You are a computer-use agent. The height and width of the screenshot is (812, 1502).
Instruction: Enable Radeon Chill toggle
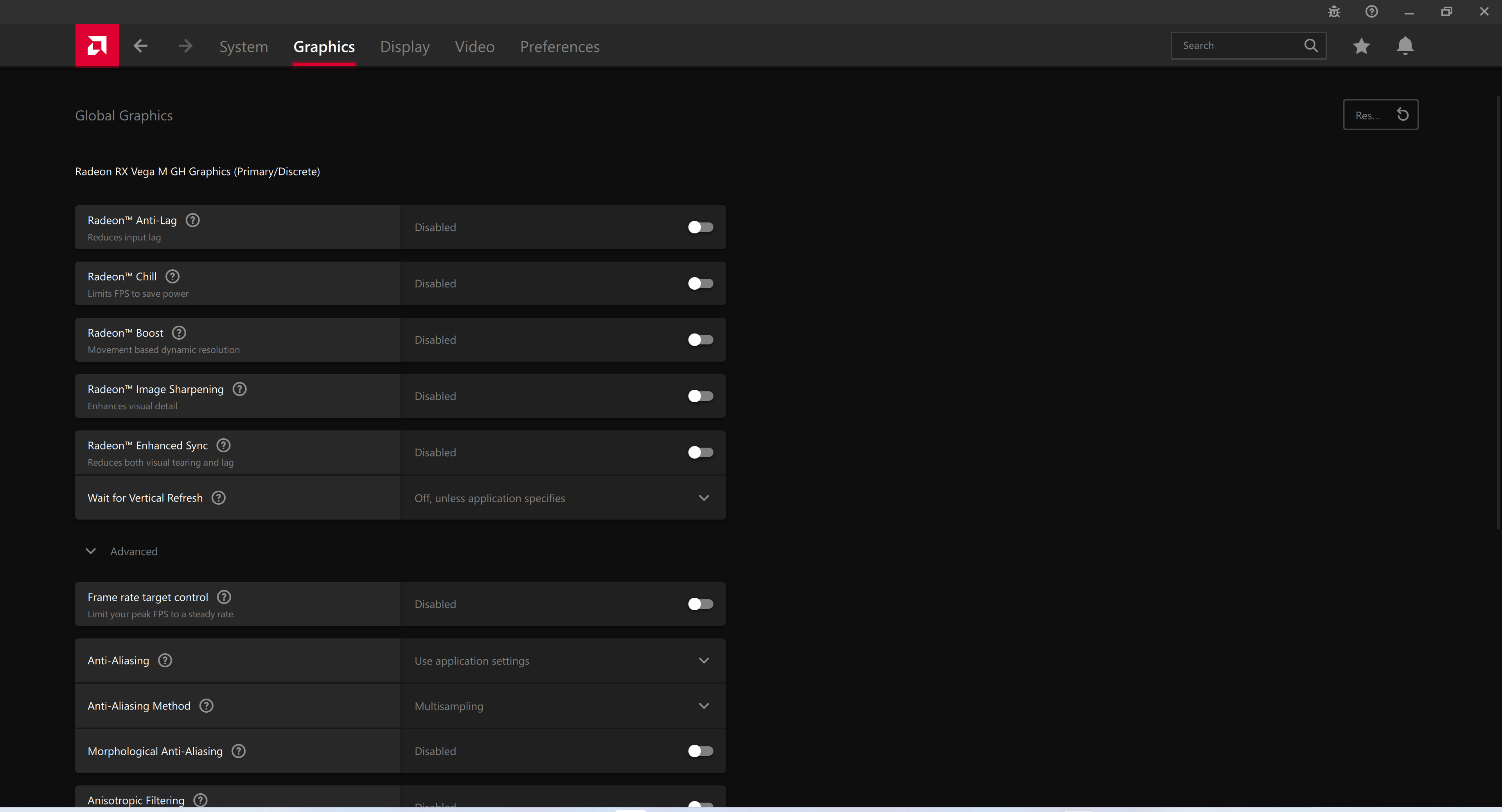700,283
